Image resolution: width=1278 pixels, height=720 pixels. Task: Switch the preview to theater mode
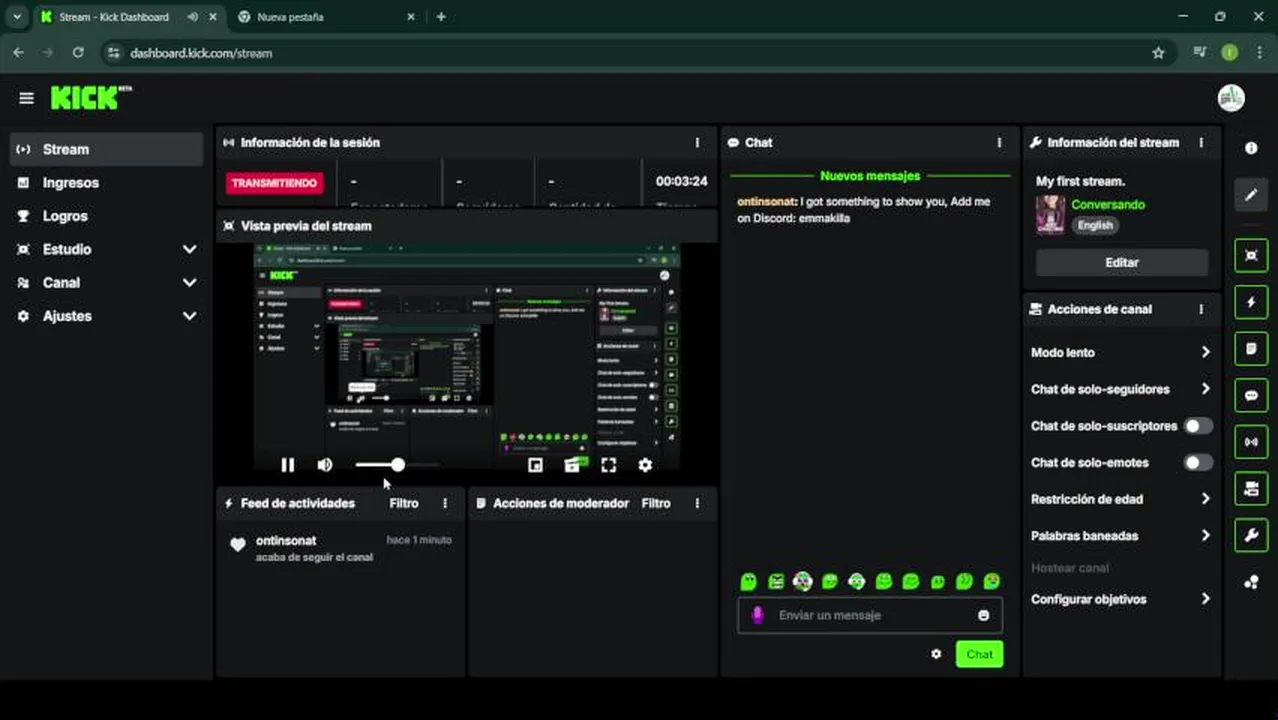pyautogui.click(x=572, y=465)
